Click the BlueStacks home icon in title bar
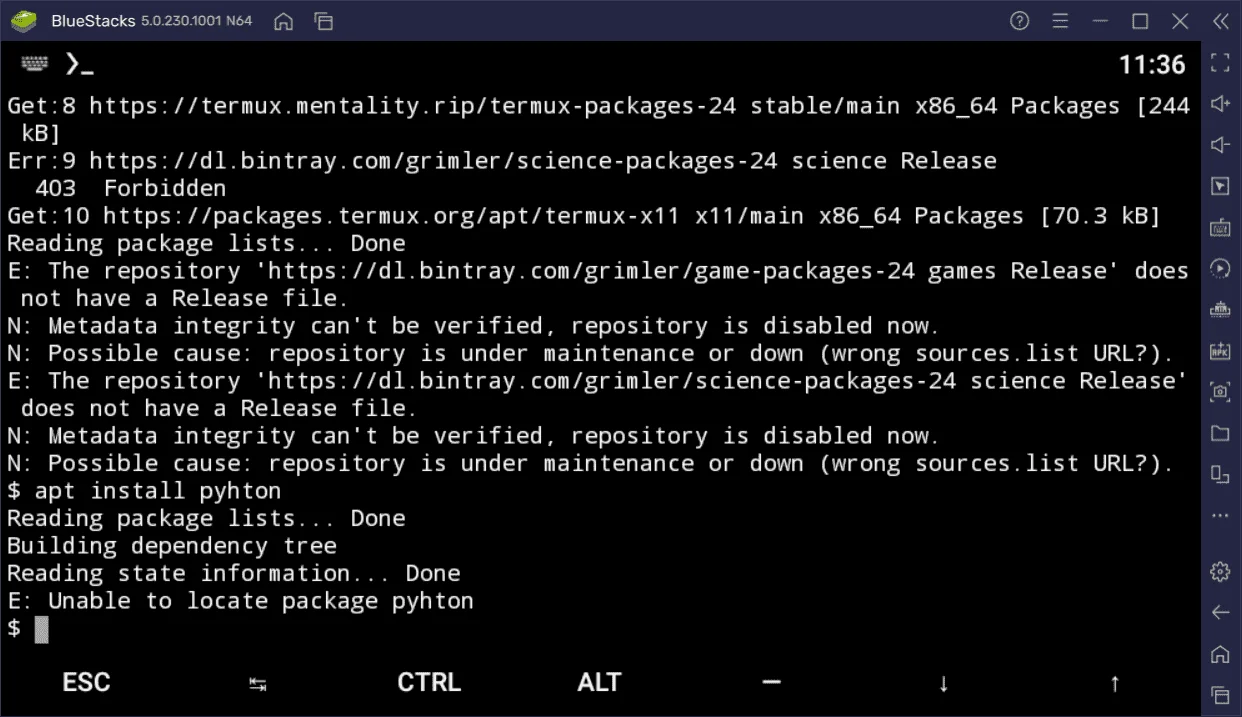 (x=284, y=21)
